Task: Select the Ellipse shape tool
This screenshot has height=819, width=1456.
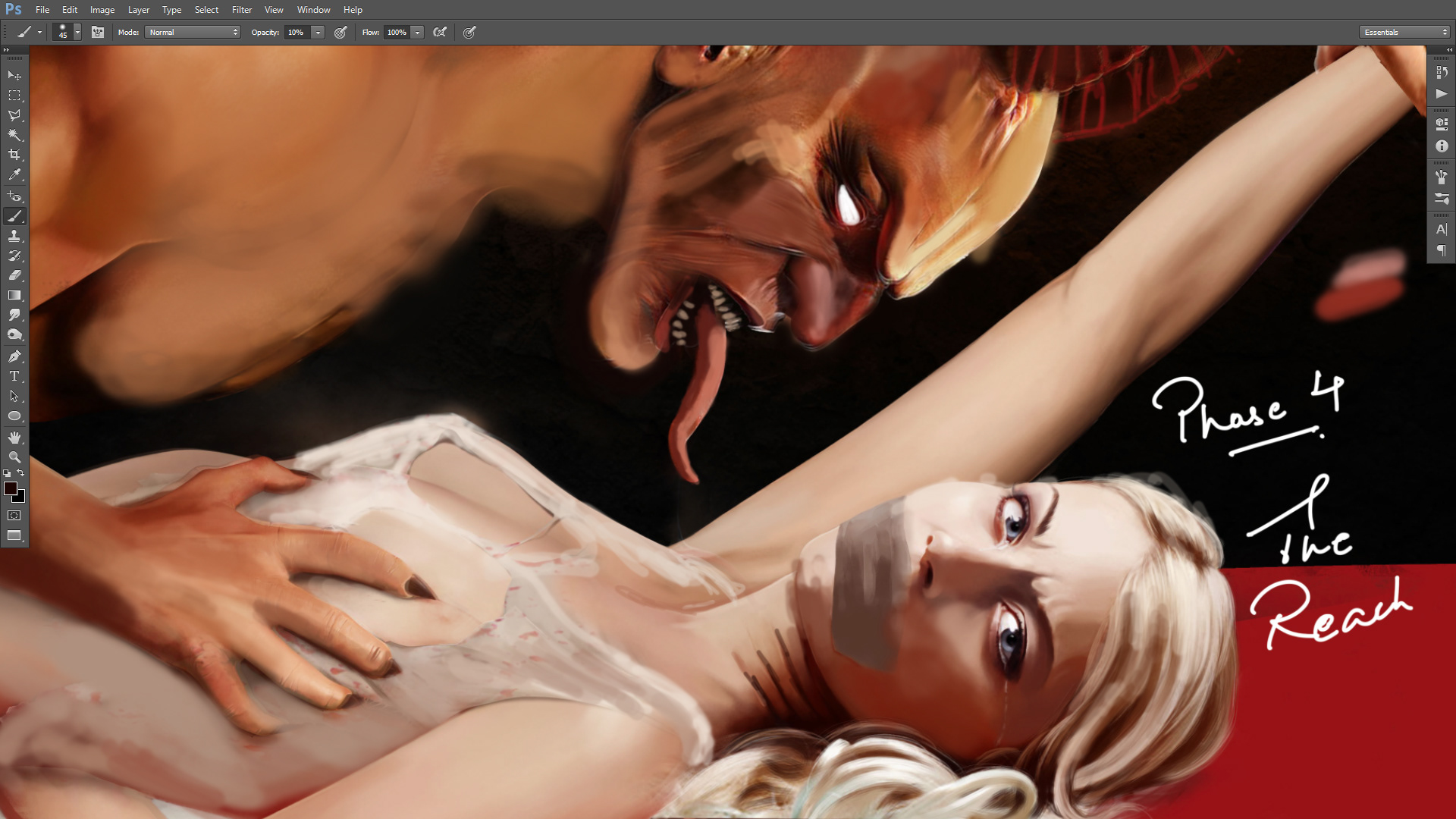Action: tap(14, 416)
